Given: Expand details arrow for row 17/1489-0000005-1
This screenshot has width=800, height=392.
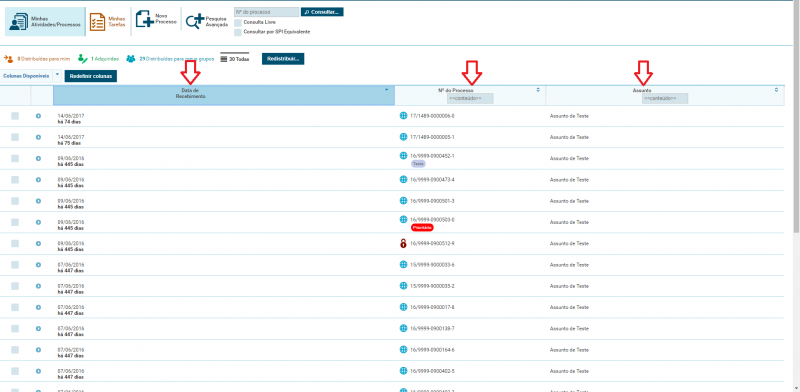Looking at the screenshot, I should [x=38, y=137].
